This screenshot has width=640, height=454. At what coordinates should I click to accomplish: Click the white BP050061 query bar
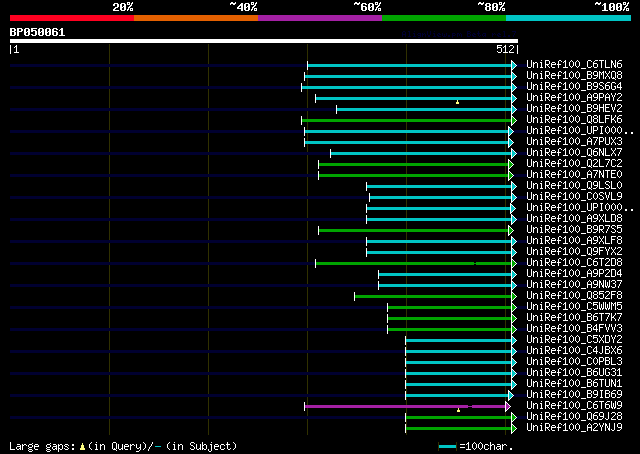coord(264,41)
